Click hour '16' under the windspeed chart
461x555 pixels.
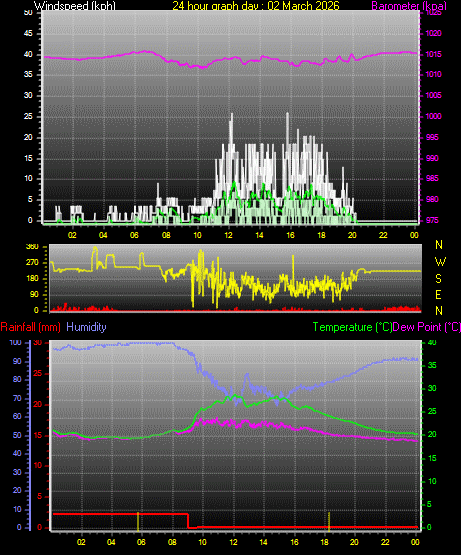[290, 235]
